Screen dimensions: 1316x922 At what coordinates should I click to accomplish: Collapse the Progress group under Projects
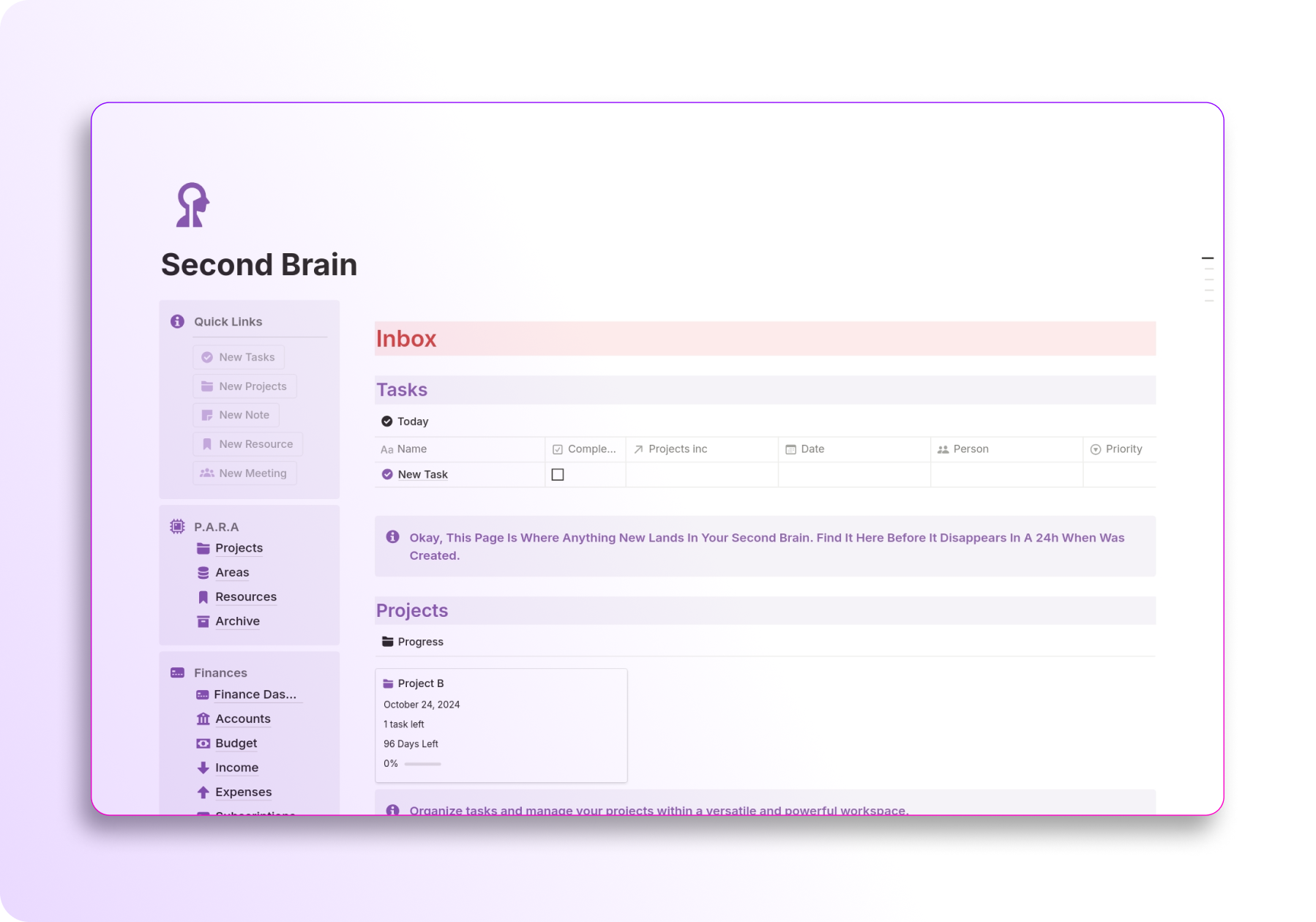(387, 641)
